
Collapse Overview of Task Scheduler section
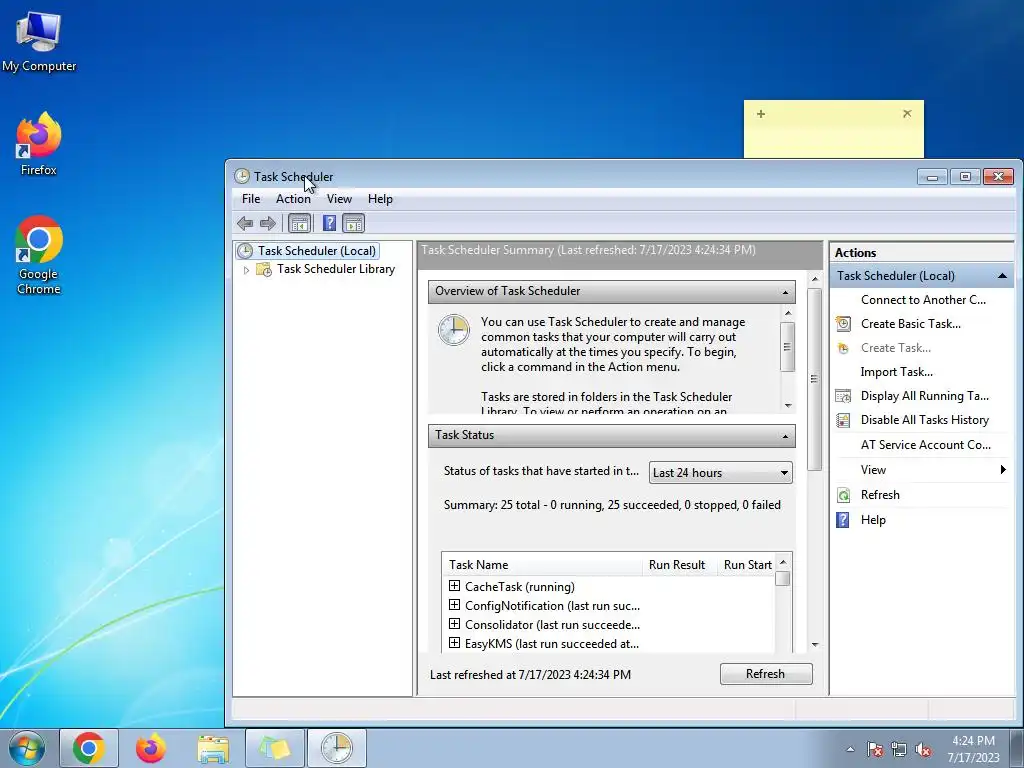785,292
